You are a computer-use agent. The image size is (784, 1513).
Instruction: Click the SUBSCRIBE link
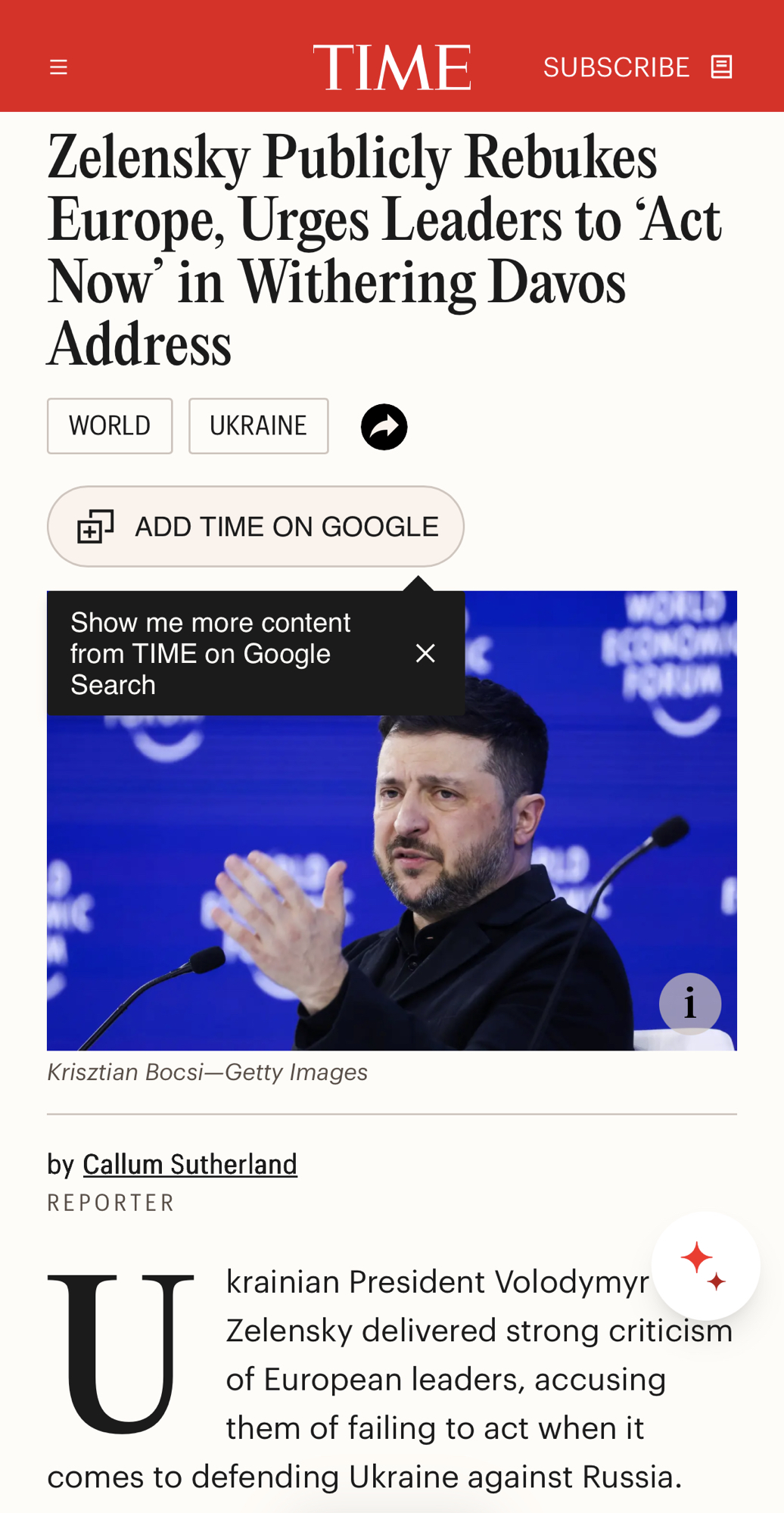(x=615, y=67)
